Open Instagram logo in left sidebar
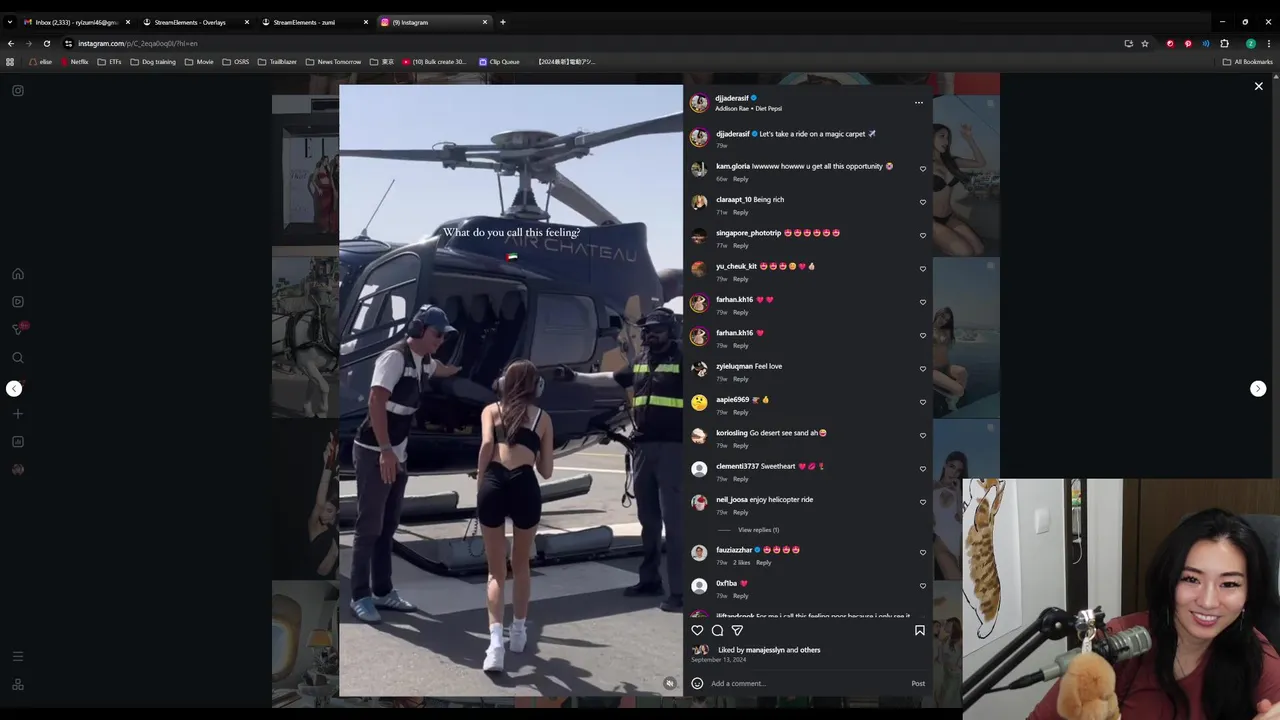The height and width of the screenshot is (720, 1280). click(x=18, y=91)
